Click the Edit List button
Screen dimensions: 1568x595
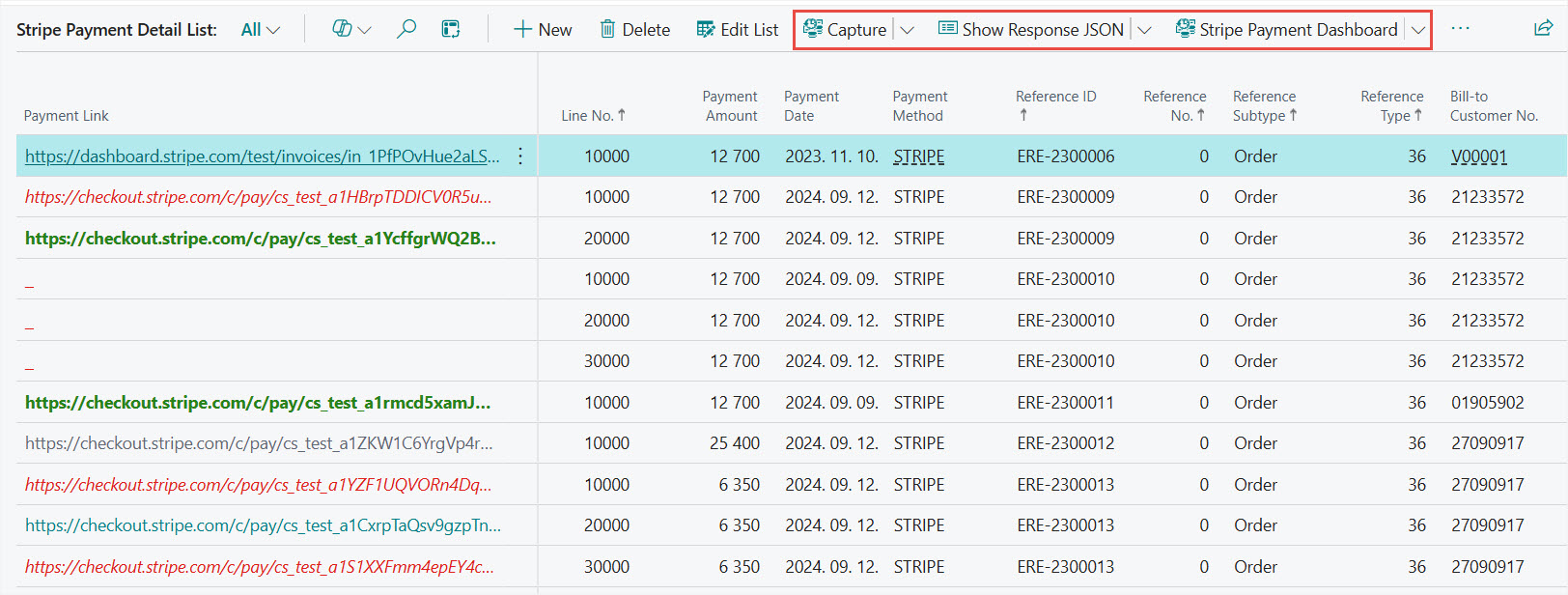pyautogui.click(x=738, y=30)
